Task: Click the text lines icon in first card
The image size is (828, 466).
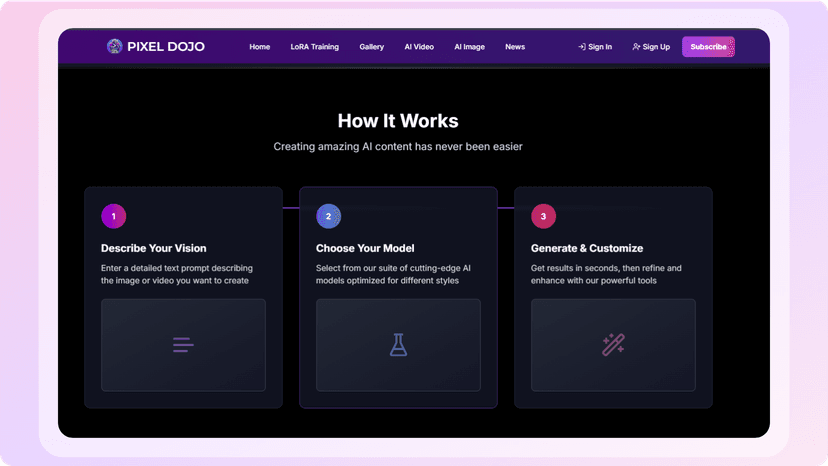Action: pos(183,345)
